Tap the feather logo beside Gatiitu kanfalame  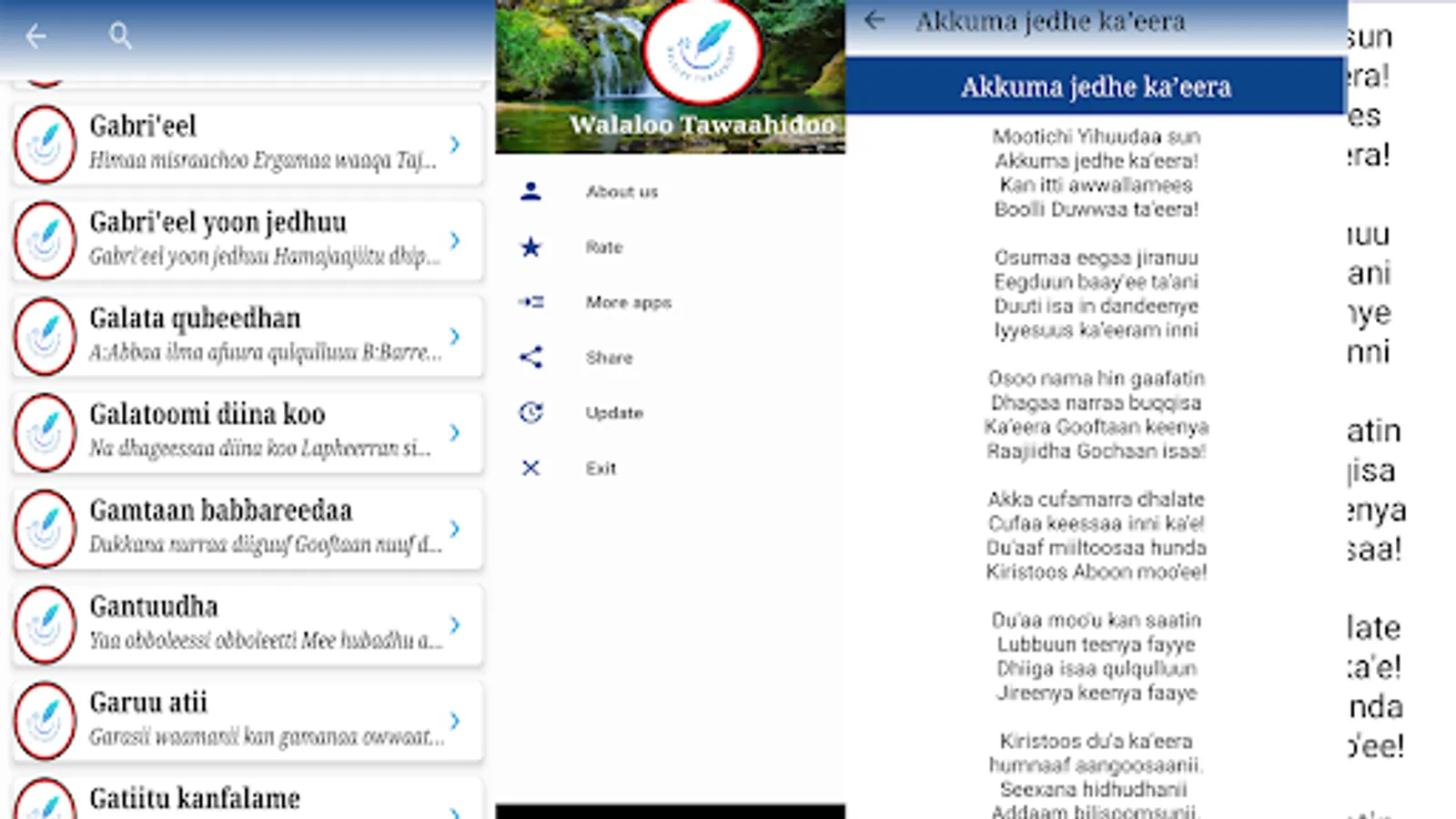point(45,800)
